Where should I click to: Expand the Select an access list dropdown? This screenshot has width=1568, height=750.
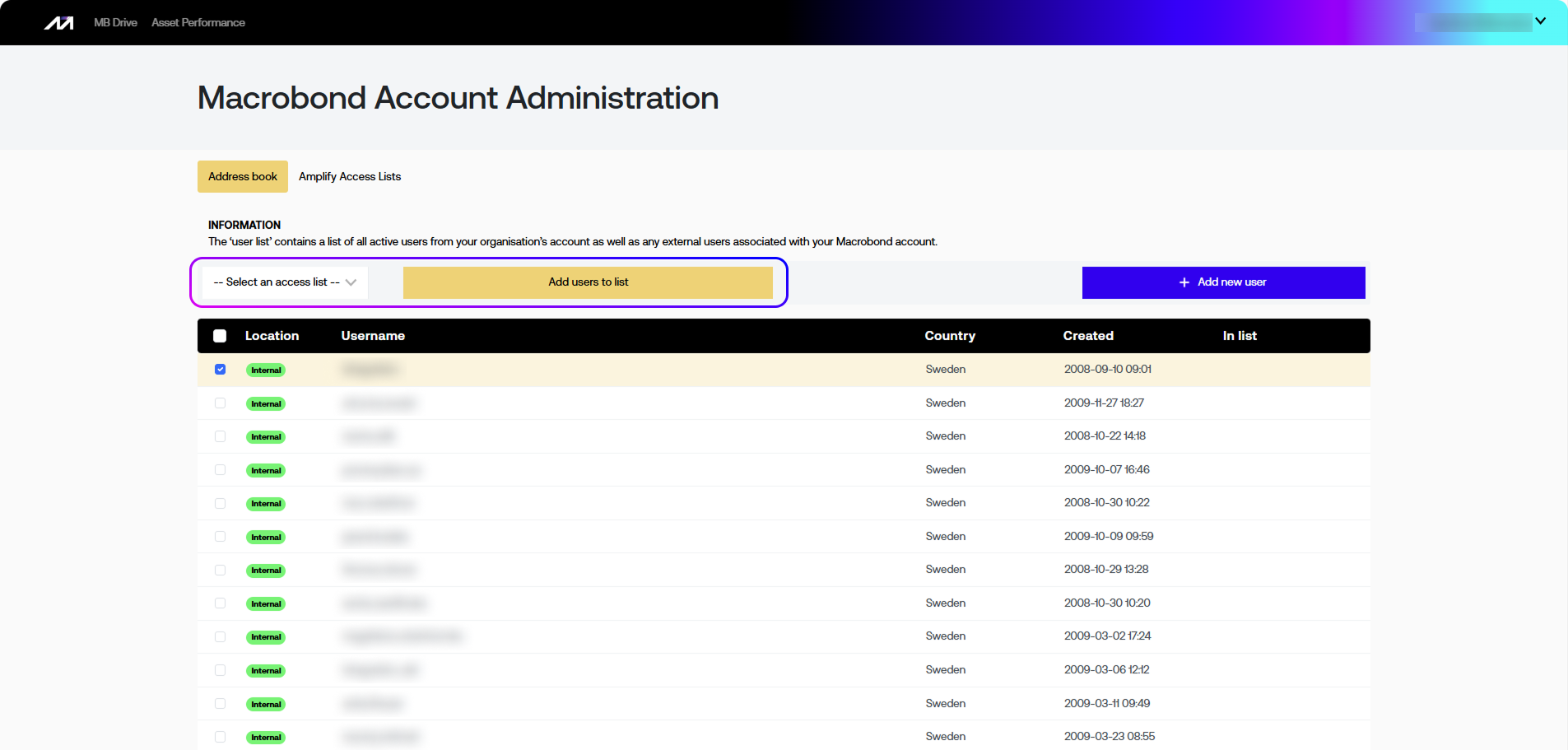pos(285,282)
